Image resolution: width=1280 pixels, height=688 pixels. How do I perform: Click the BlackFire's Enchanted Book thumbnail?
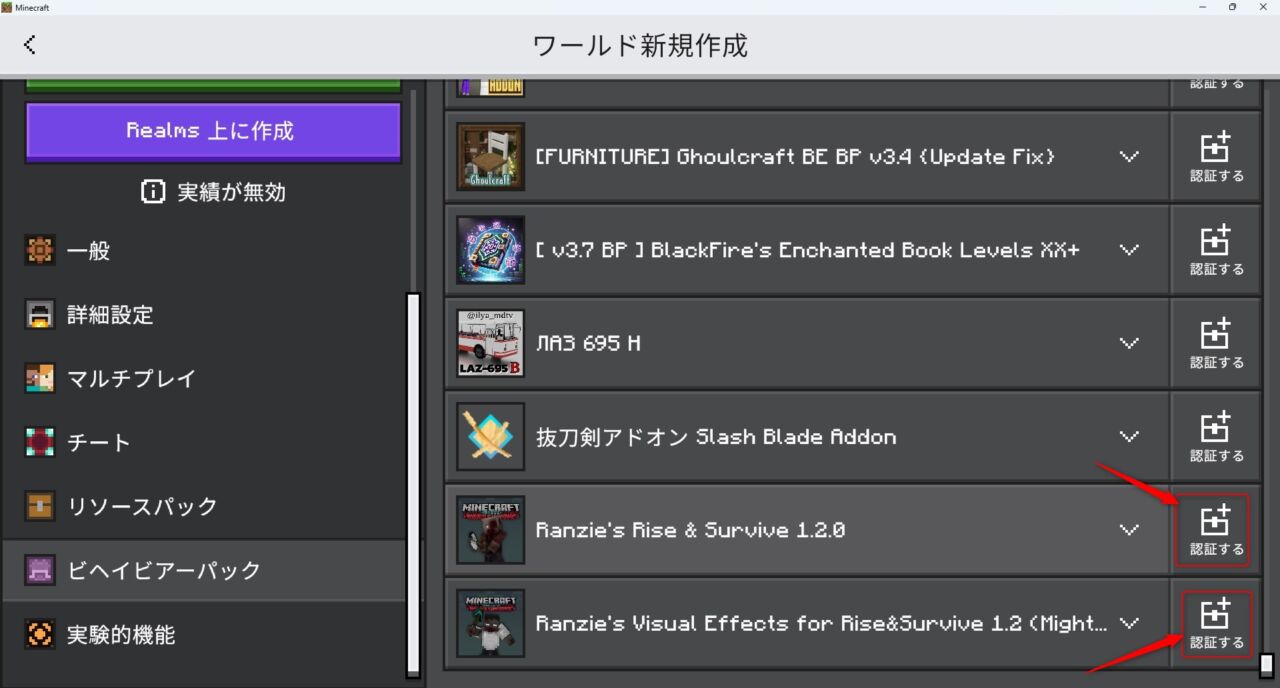click(490, 250)
